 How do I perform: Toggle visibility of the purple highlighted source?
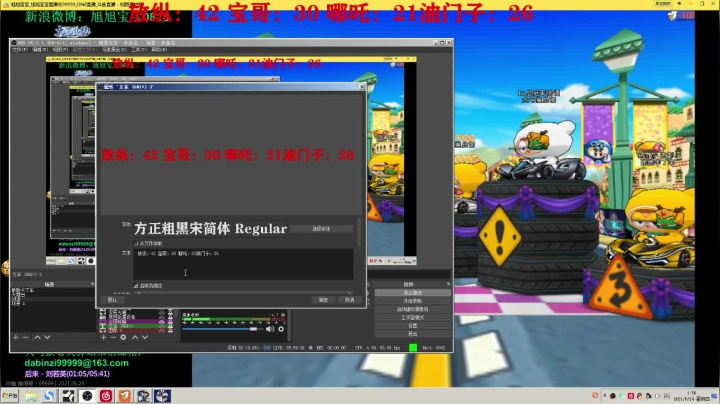click(x=161, y=322)
